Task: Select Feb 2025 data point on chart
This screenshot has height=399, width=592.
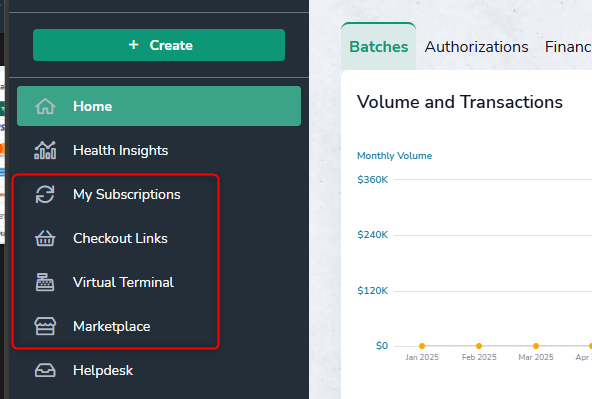Action: click(x=479, y=346)
